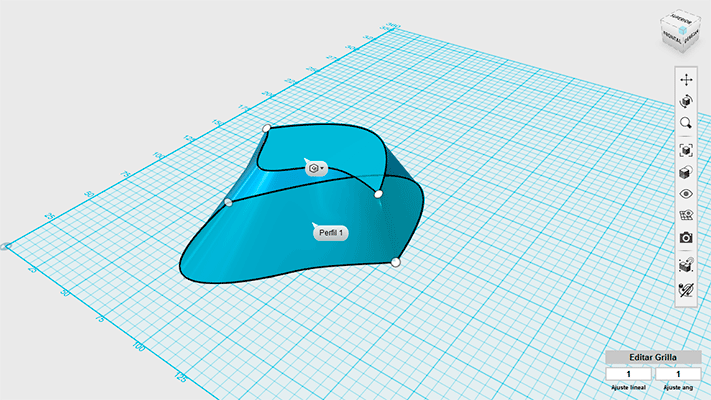Screen dimensions: 711x400
Task: Click the Editar Grilla button
Action: [653, 357]
